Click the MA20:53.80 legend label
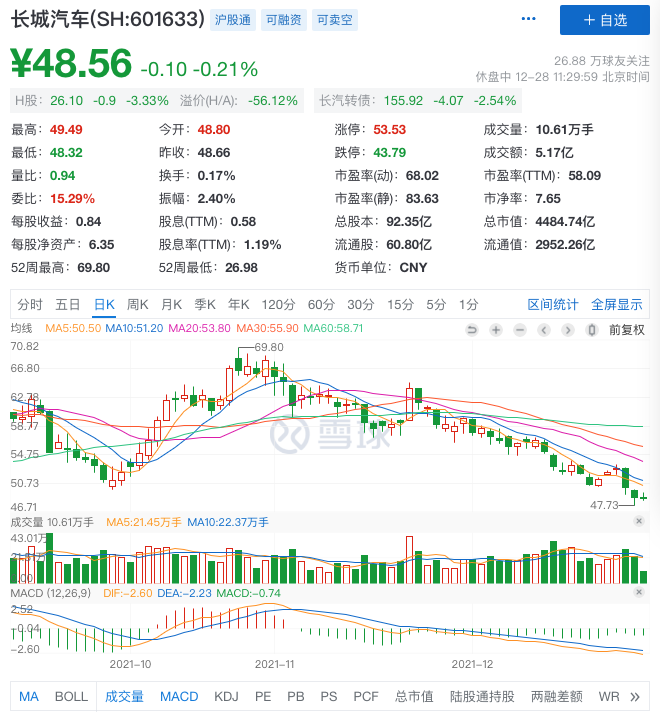 [x=199, y=328]
